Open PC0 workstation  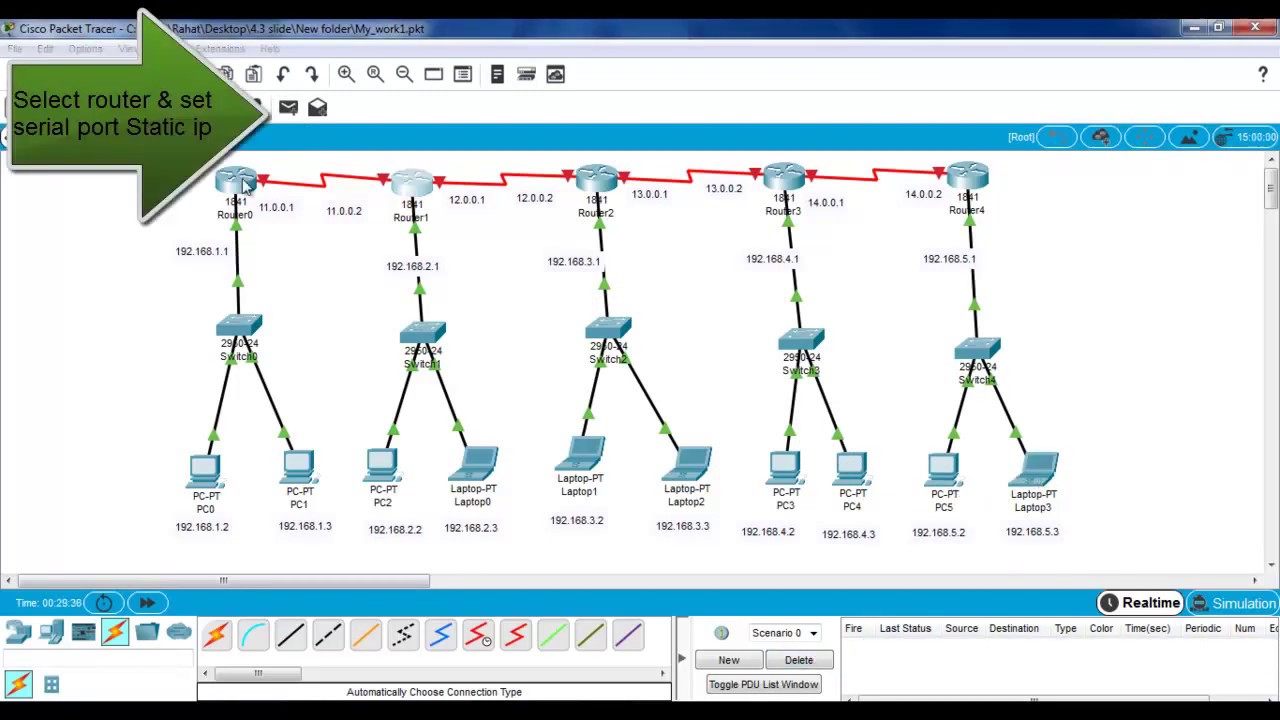205,472
